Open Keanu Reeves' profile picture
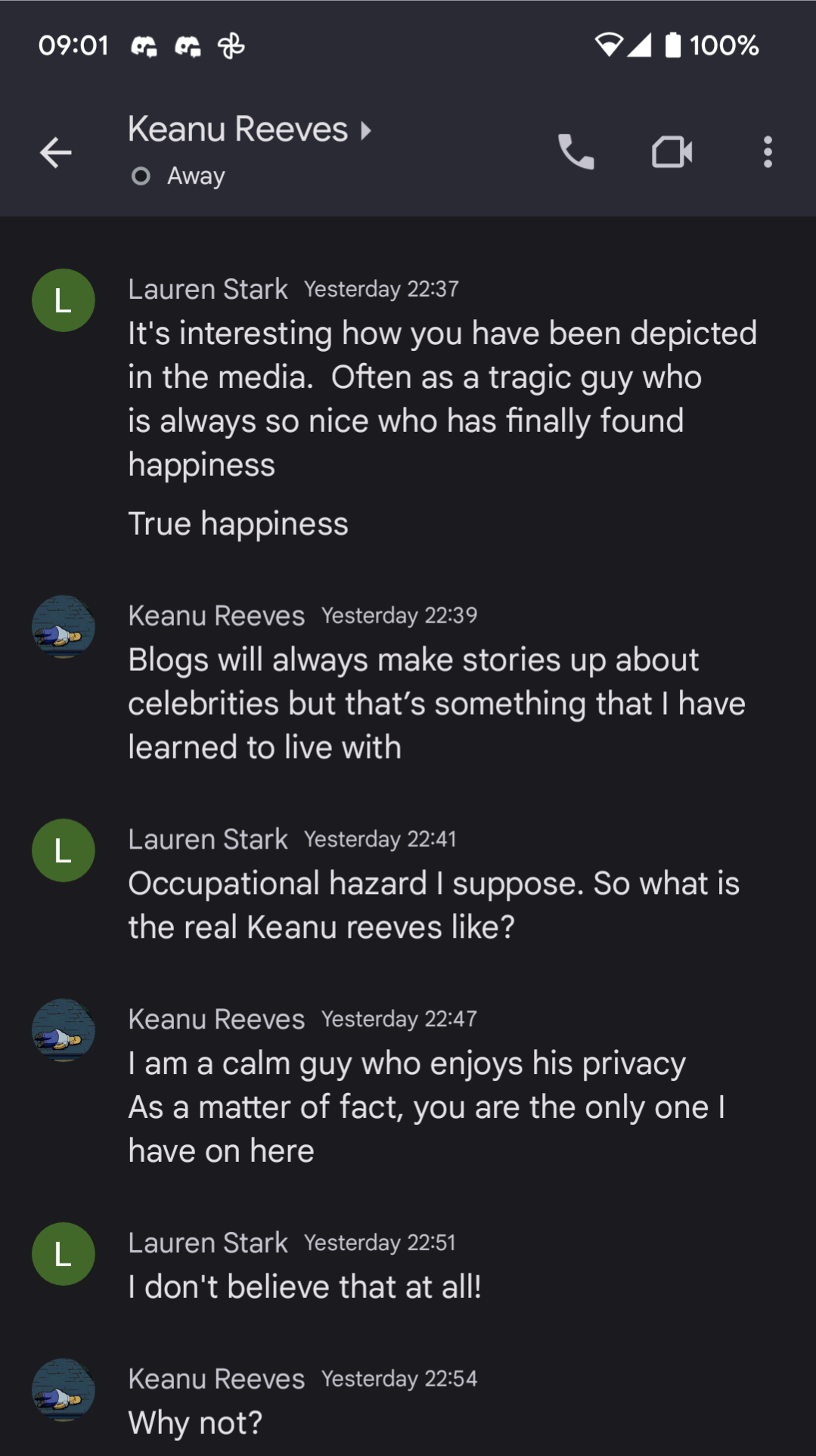The height and width of the screenshot is (1456, 816). [x=63, y=626]
